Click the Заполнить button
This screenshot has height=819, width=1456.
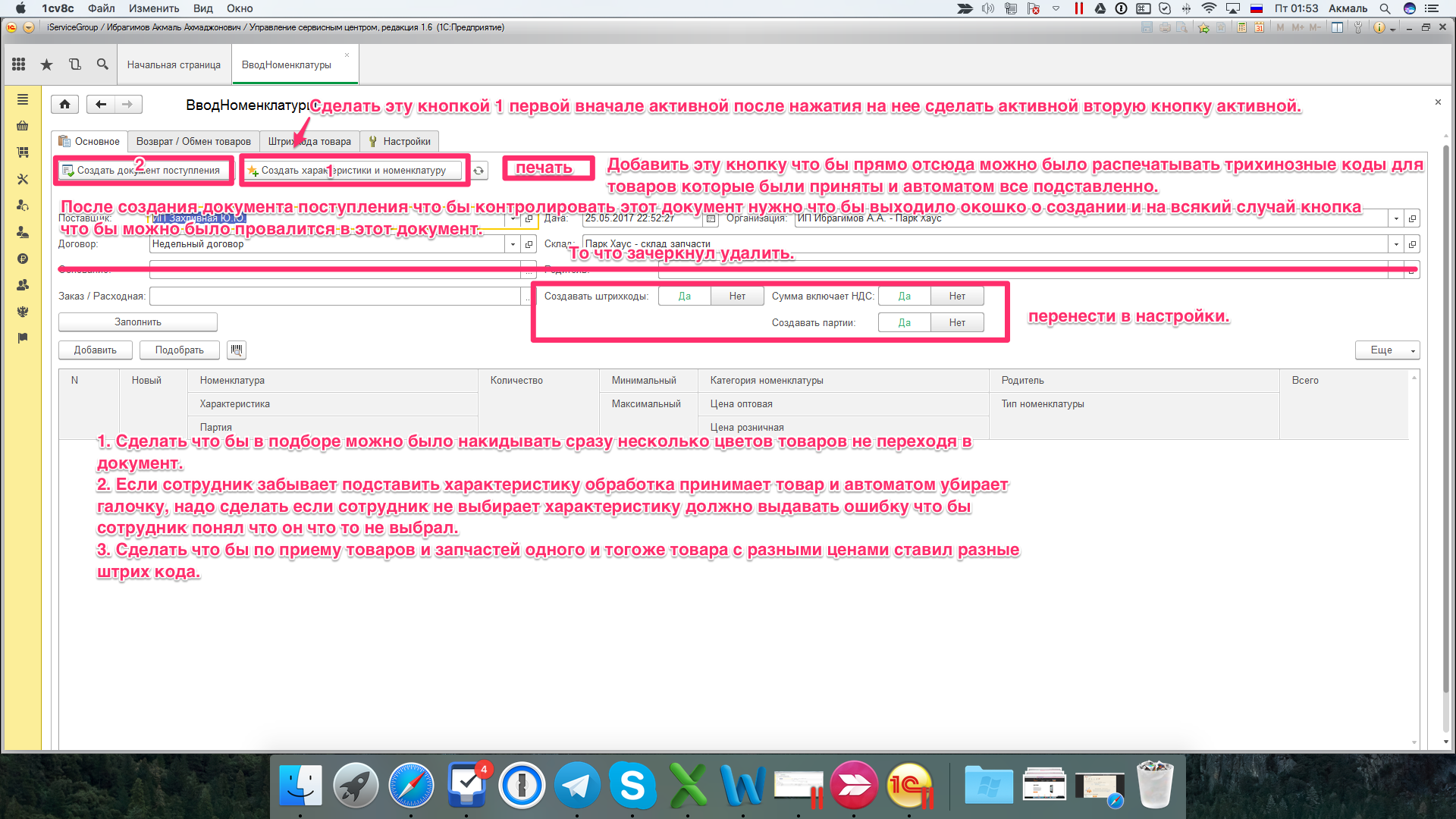pos(137,322)
